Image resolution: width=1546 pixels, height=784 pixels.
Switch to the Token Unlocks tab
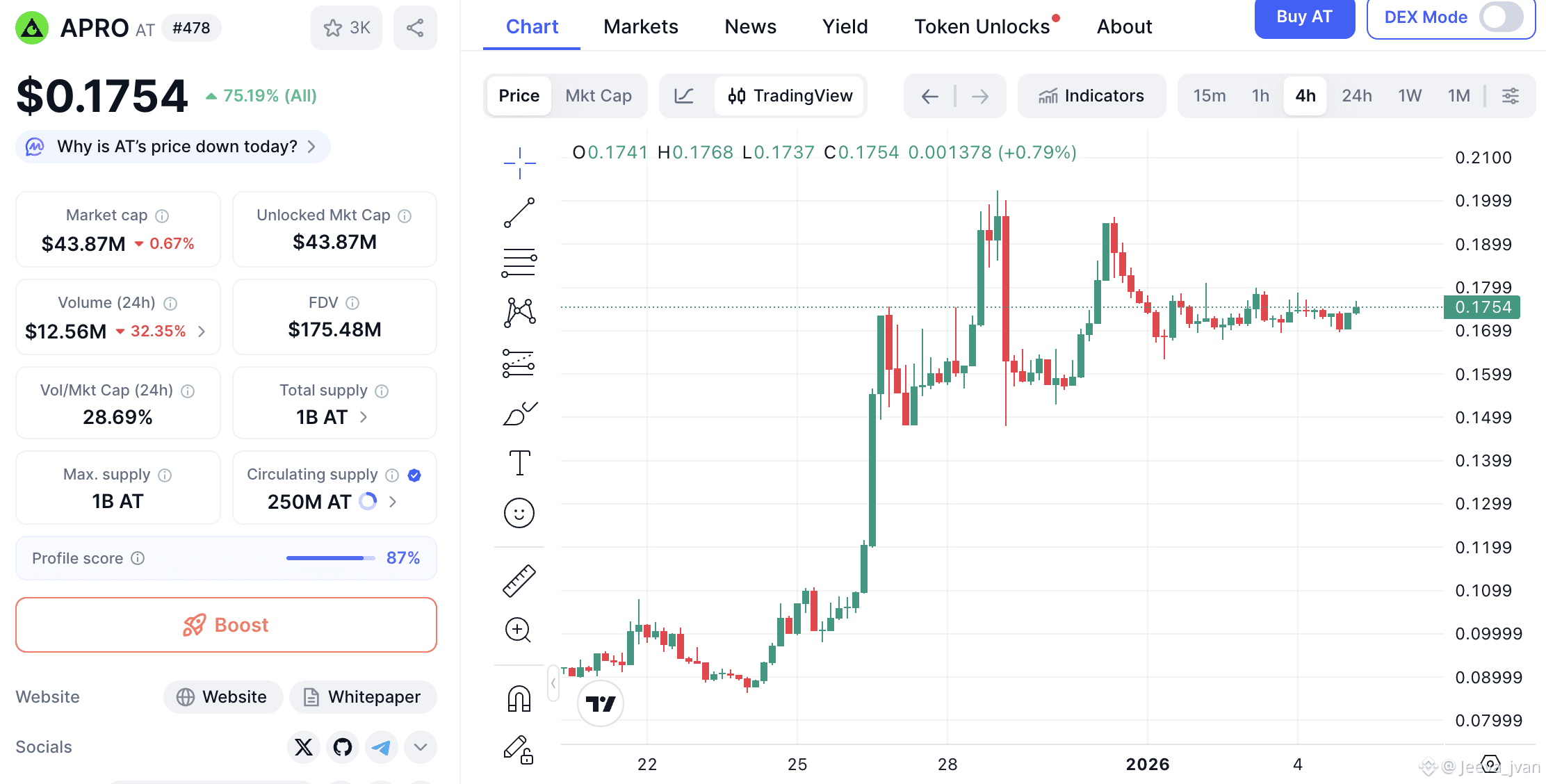(982, 26)
